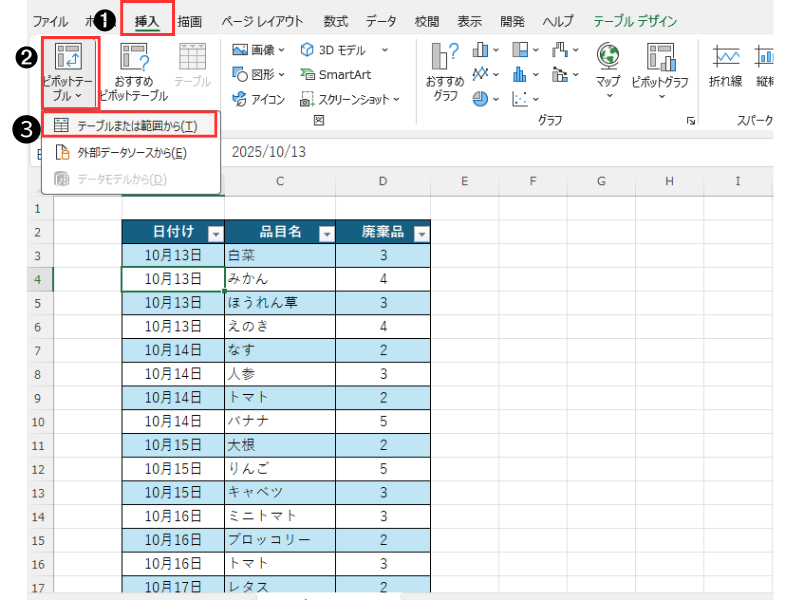The width and height of the screenshot is (800, 600).
Task: Open the グラフ group dialog launcher
Action: pos(690,121)
